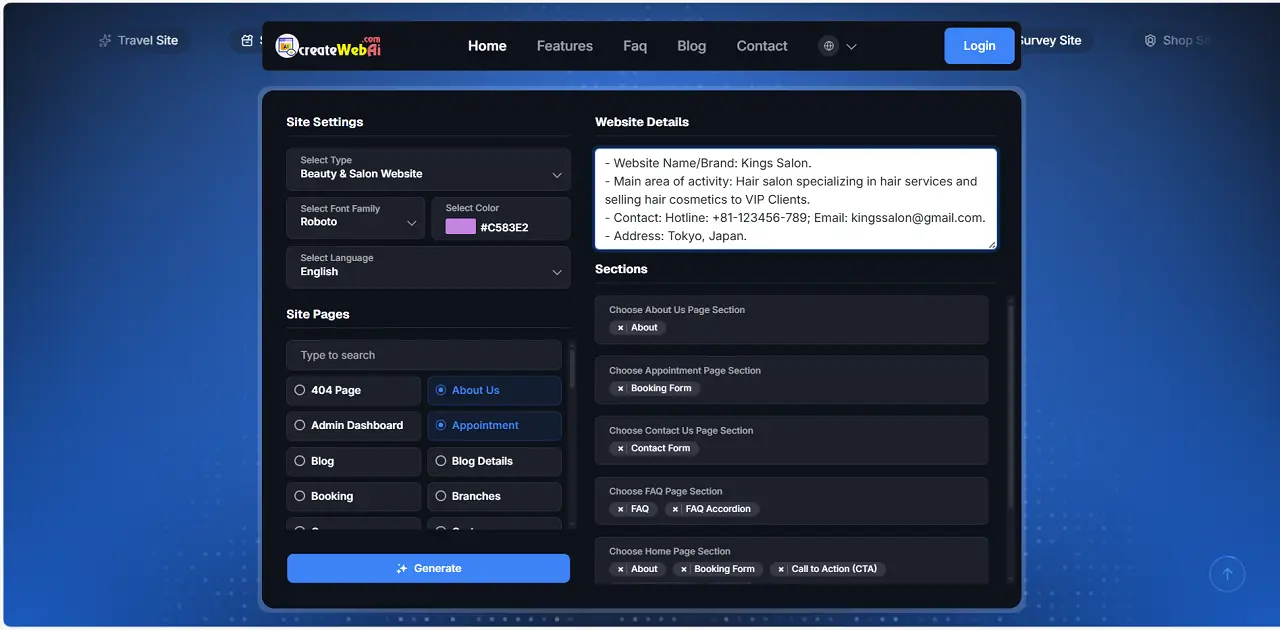The image size is (1280, 630).
Task: Expand the Select Language dropdown
Action: click(428, 266)
